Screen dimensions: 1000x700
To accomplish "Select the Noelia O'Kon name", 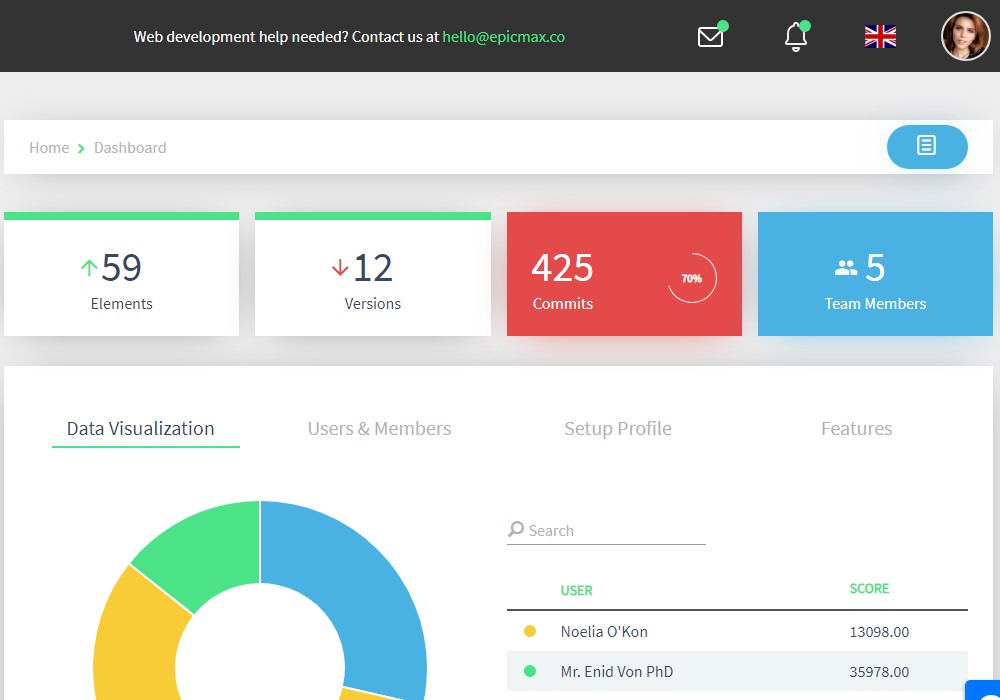I will 604,632.
